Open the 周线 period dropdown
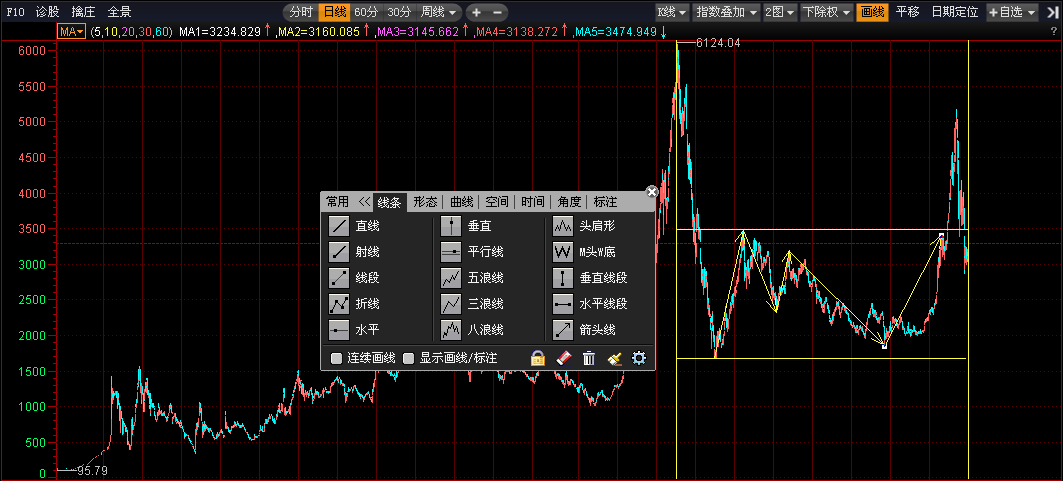This screenshot has height=481, width=1063. point(438,12)
